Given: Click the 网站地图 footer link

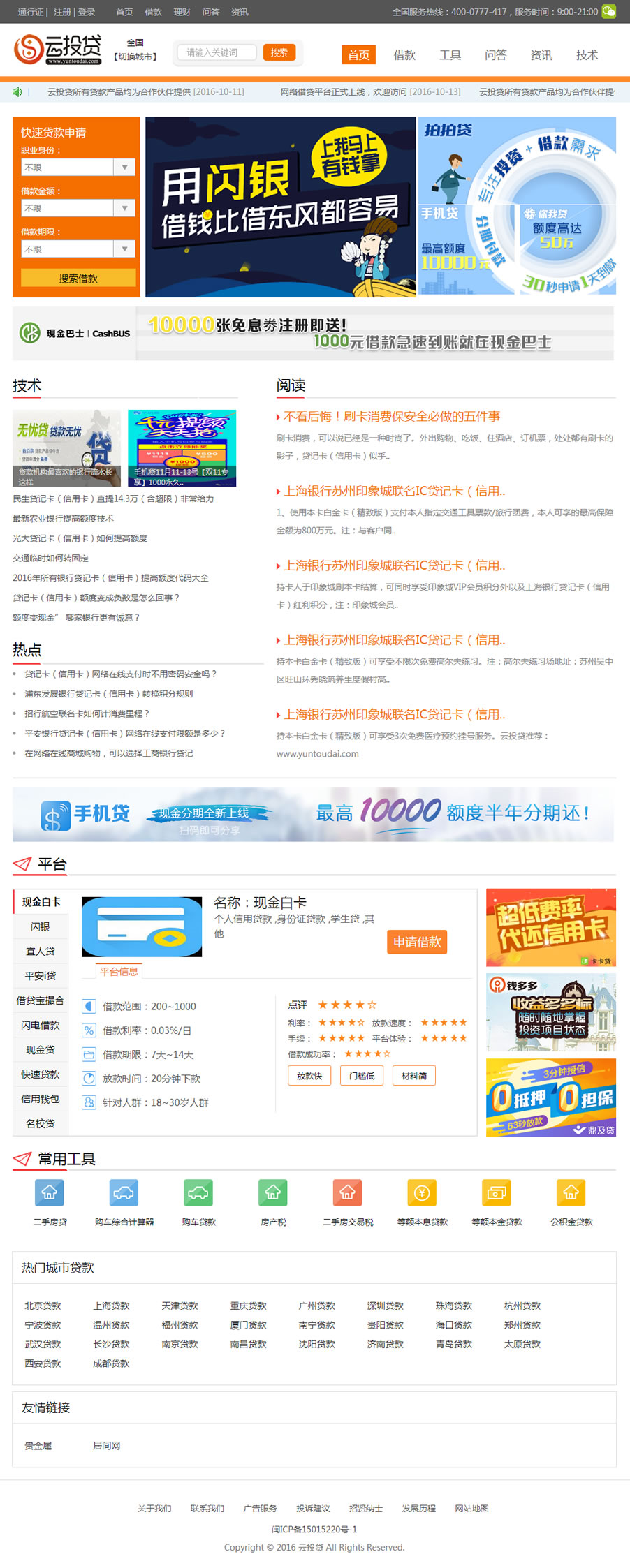Looking at the screenshot, I should click(472, 1509).
